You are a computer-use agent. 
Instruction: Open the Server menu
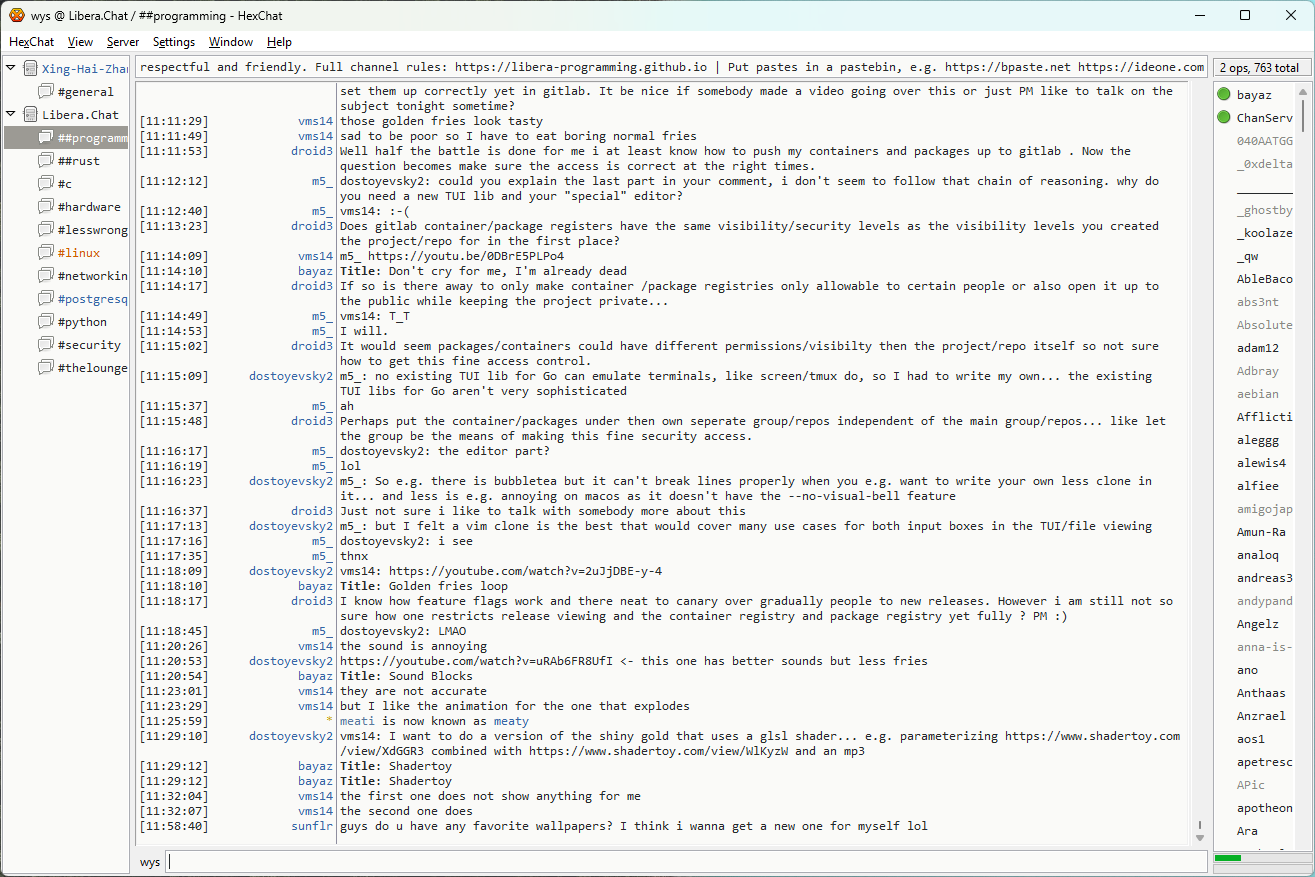pyautogui.click(x=123, y=42)
